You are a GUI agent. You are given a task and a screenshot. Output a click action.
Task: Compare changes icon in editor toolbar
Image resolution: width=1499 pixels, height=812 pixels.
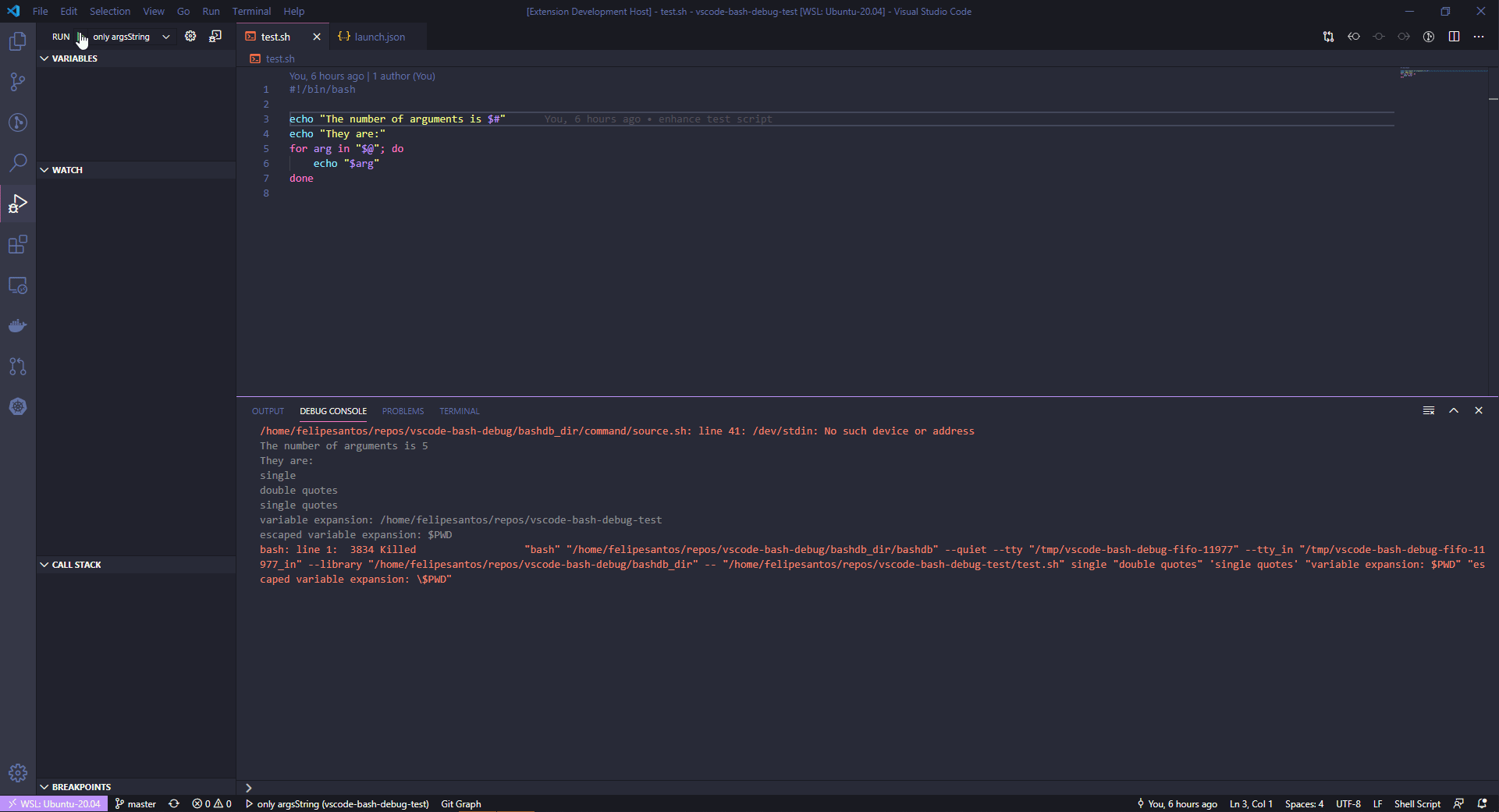pos(1328,37)
